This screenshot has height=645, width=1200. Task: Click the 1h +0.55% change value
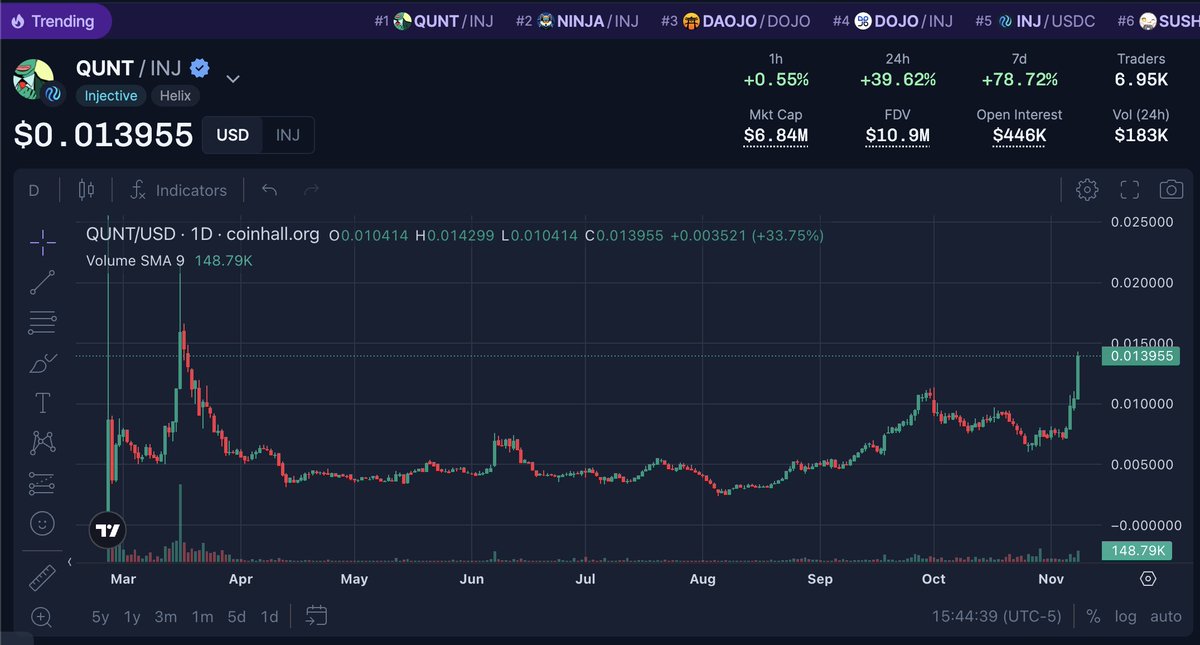[x=775, y=80]
